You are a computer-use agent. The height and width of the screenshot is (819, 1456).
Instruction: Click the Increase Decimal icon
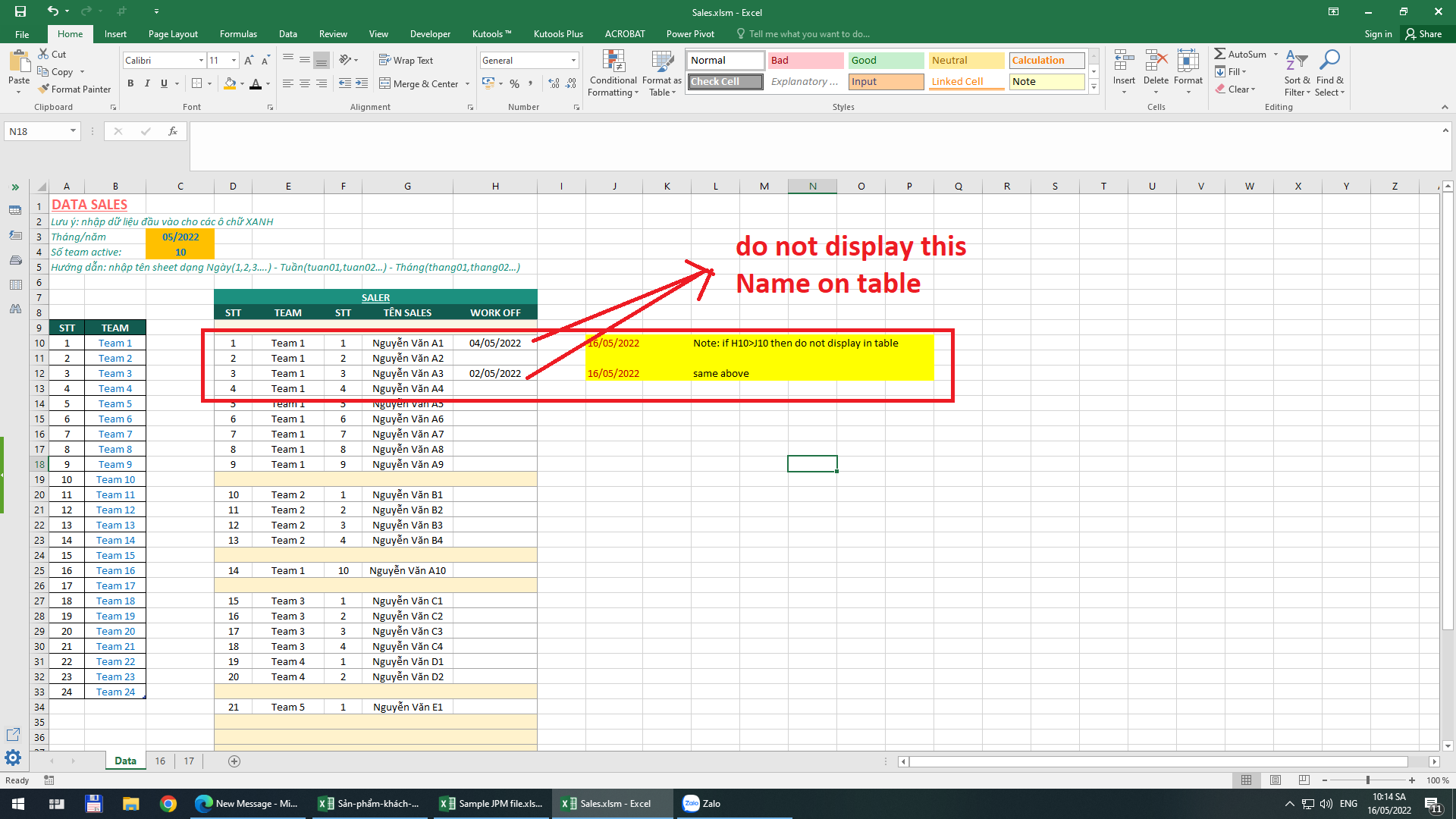click(x=554, y=83)
